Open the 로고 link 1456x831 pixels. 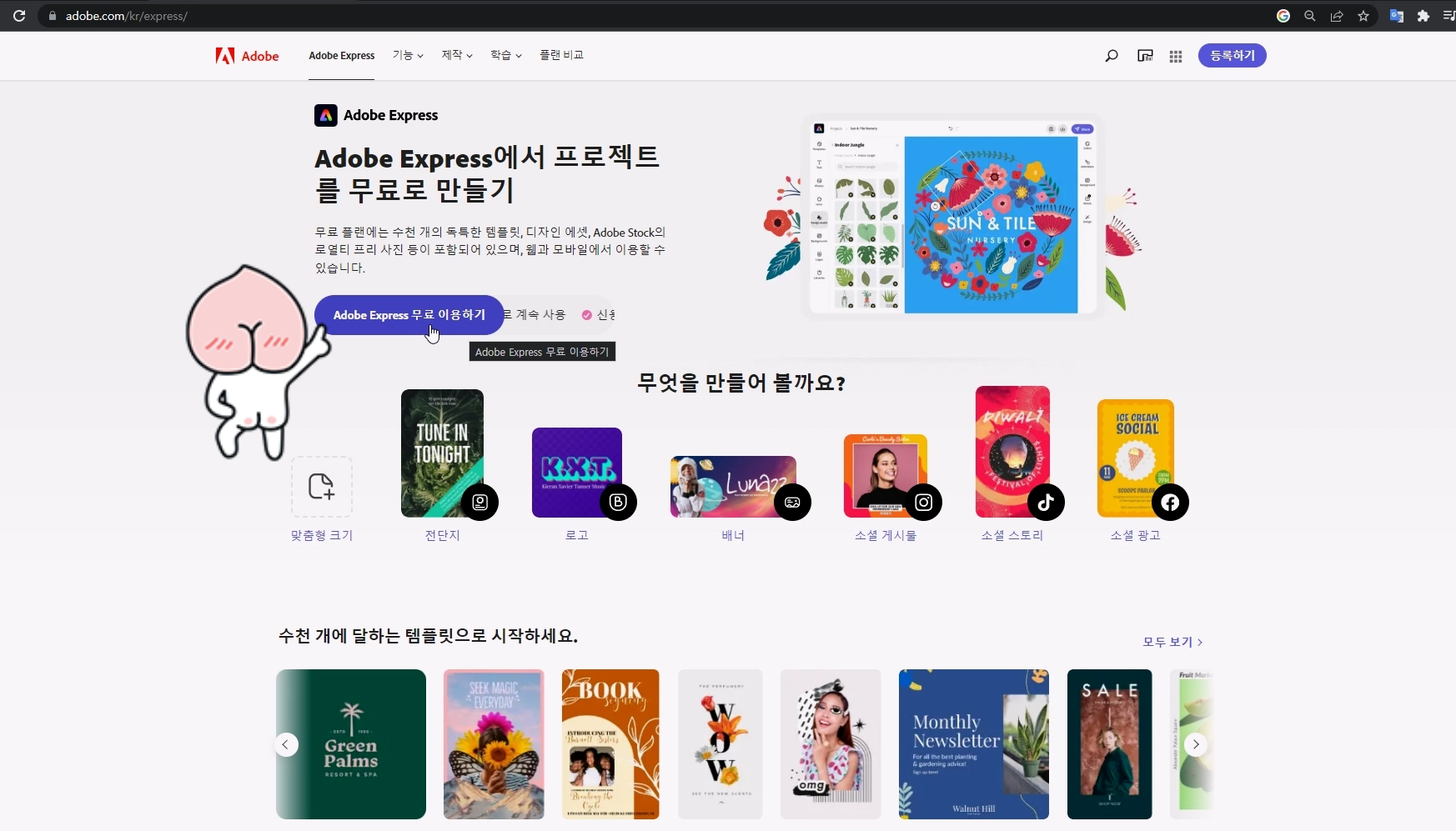point(577,535)
